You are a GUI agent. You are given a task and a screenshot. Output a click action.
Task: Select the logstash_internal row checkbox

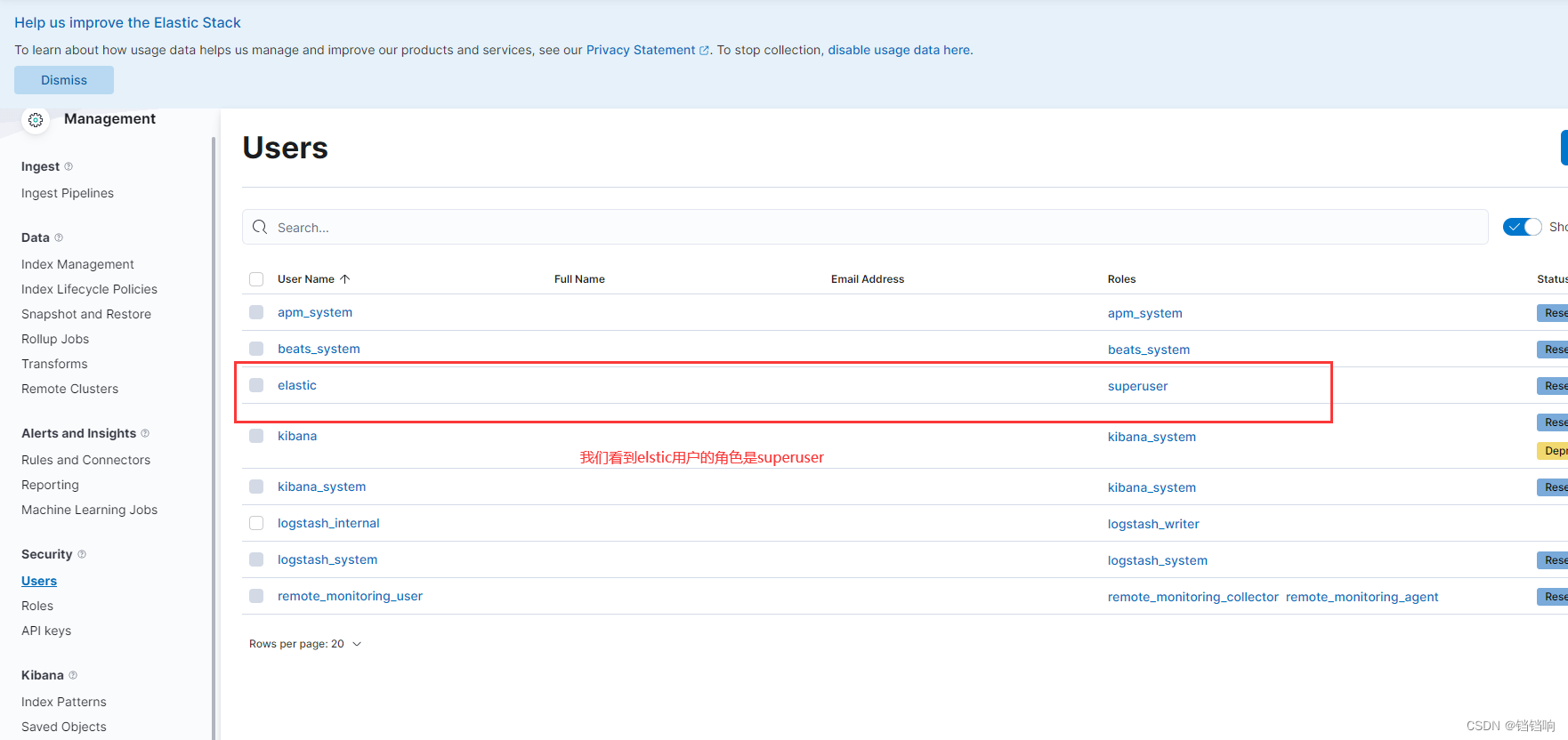point(256,523)
